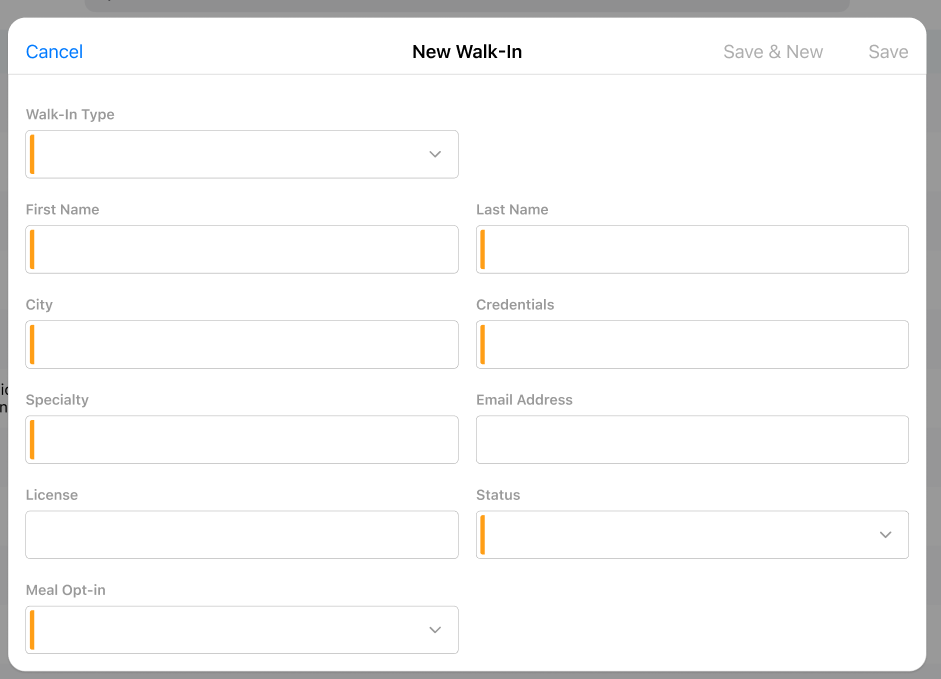
Task: Click the Cancel link
Action: [54, 52]
